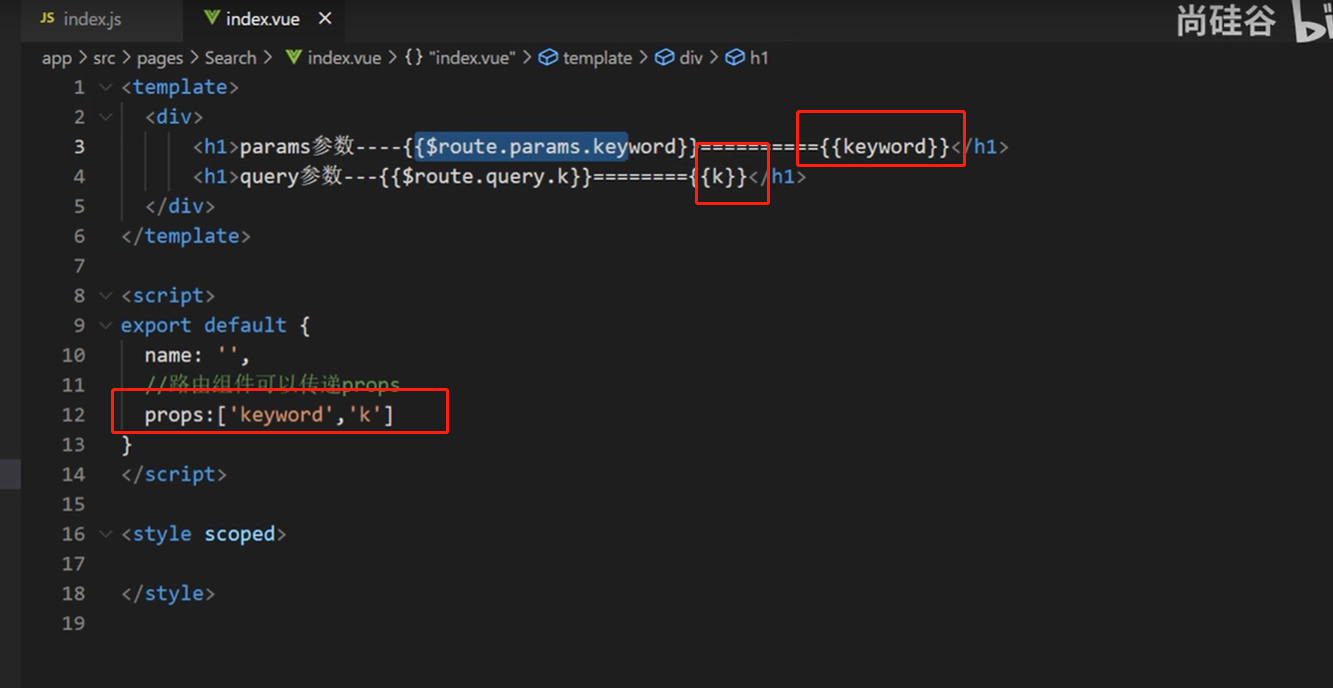Select the {} "index.vue" breadcrumb symbol
This screenshot has width=1333, height=688.
click(460, 58)
